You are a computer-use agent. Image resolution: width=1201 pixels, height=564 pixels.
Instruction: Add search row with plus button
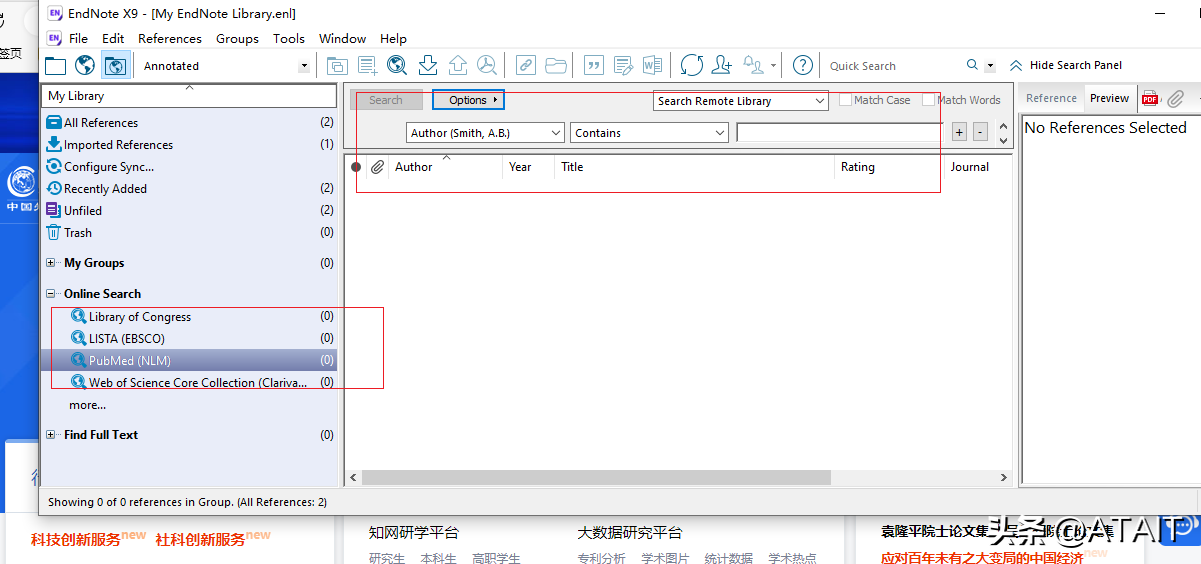point(959,132)
